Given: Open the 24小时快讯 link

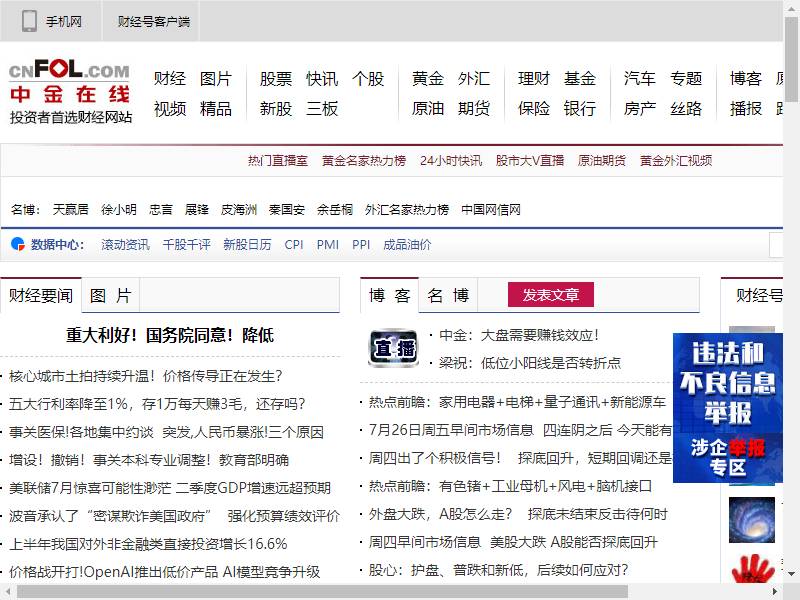Looking at the screenshot, I should [x=451, y=161].
